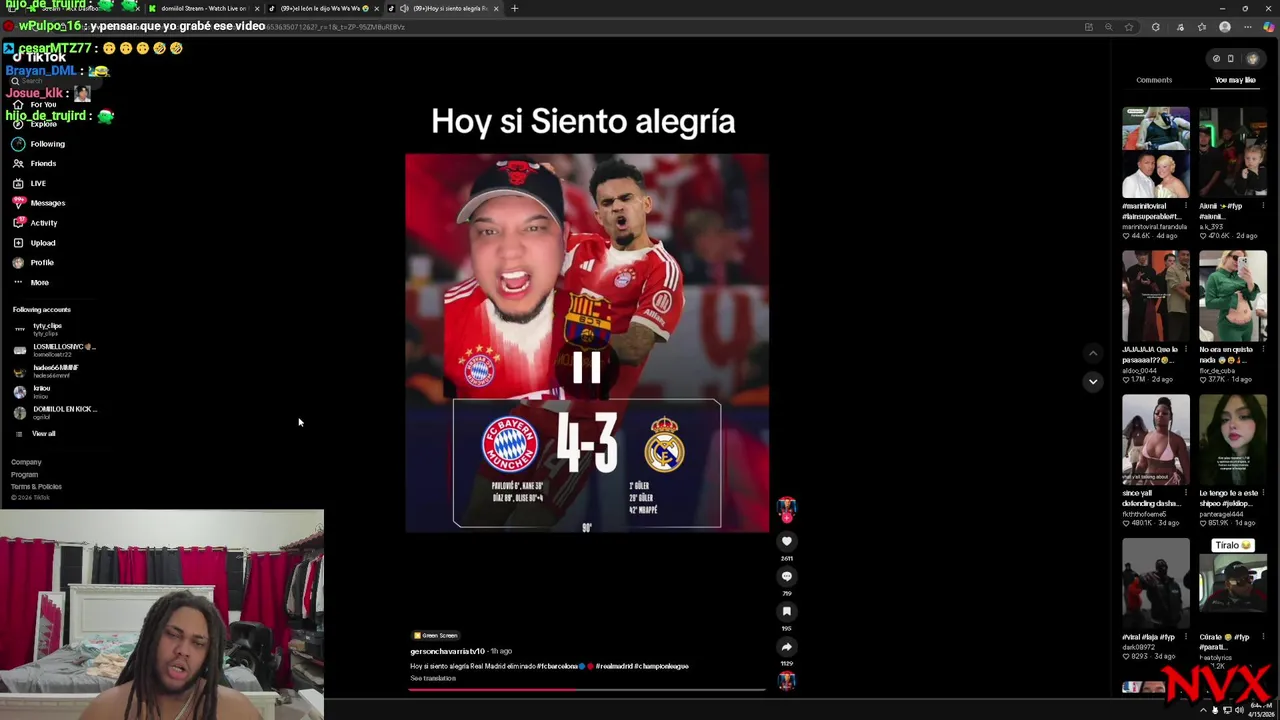Open the spinning sound disc avatar

pyautogui.click(x=787, y=681)
